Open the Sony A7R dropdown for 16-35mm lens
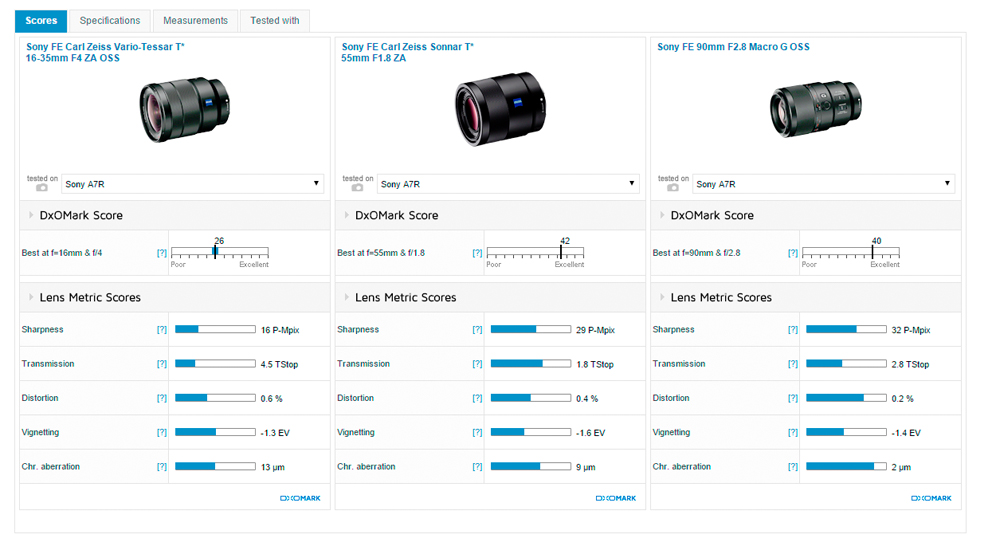 (192, 184)
